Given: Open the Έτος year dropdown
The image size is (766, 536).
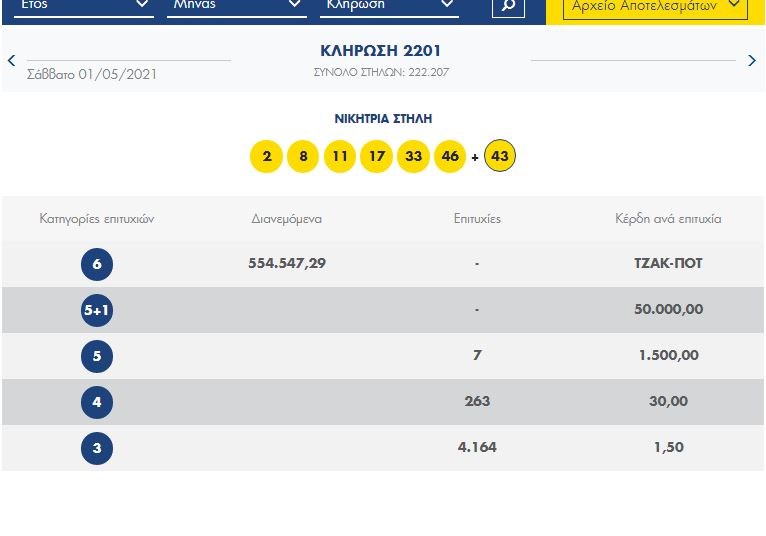Looking at the screenshot, I should click(83, 6).
